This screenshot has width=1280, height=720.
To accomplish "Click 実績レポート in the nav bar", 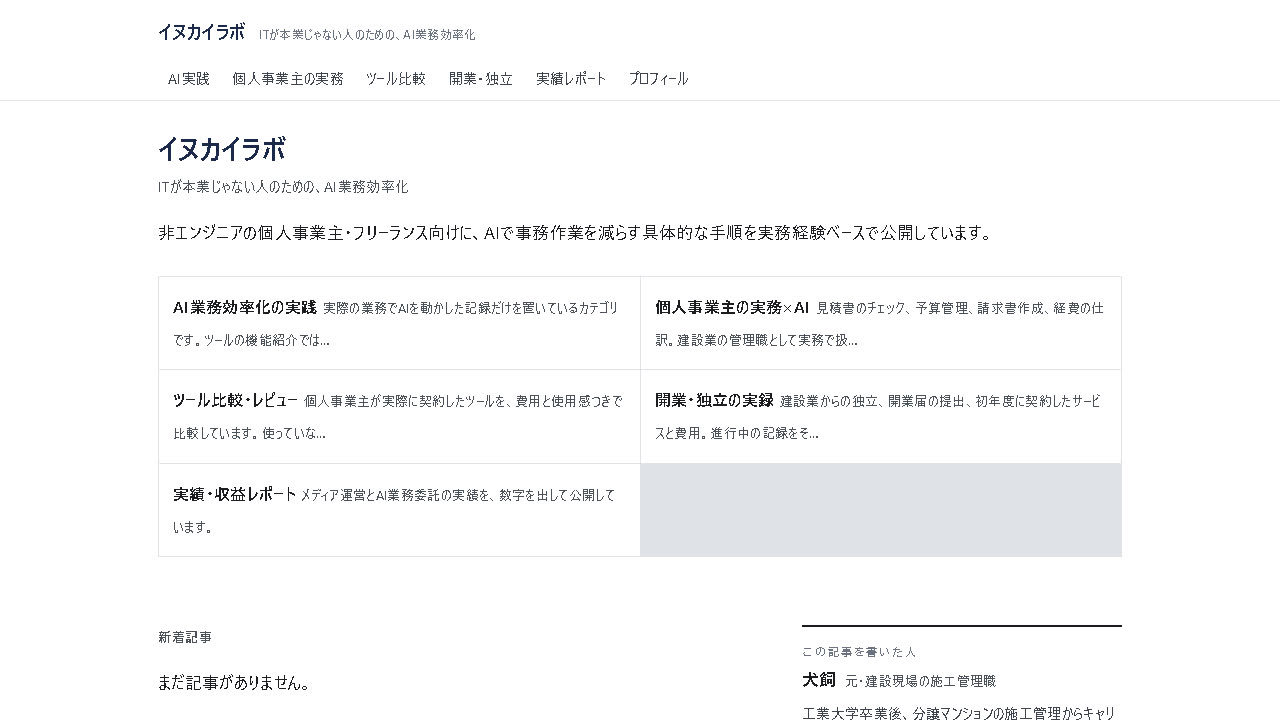I will tap(571, 79).
